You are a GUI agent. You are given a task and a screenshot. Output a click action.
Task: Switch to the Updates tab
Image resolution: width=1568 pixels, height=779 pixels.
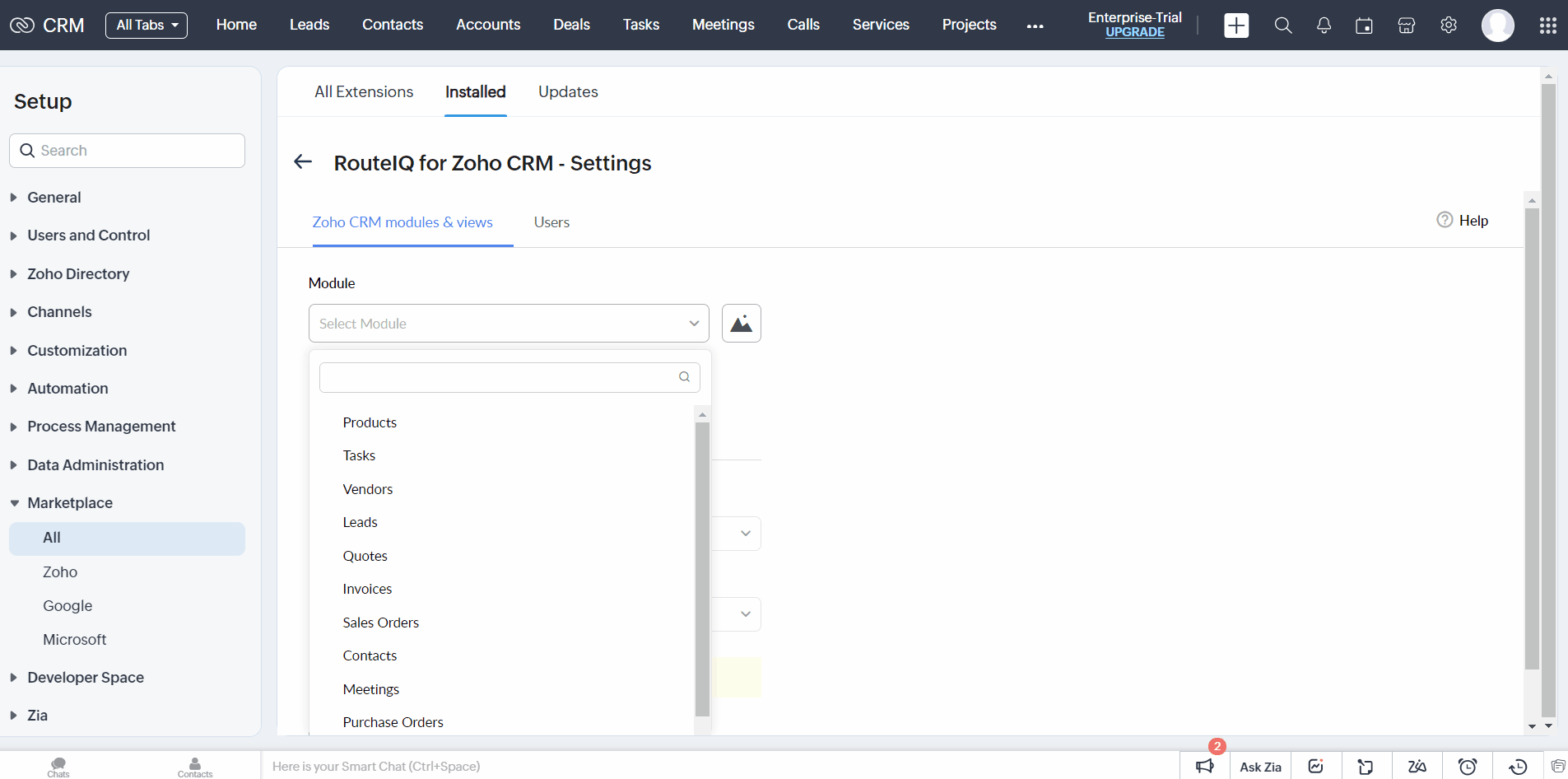[x=568, y=92]
